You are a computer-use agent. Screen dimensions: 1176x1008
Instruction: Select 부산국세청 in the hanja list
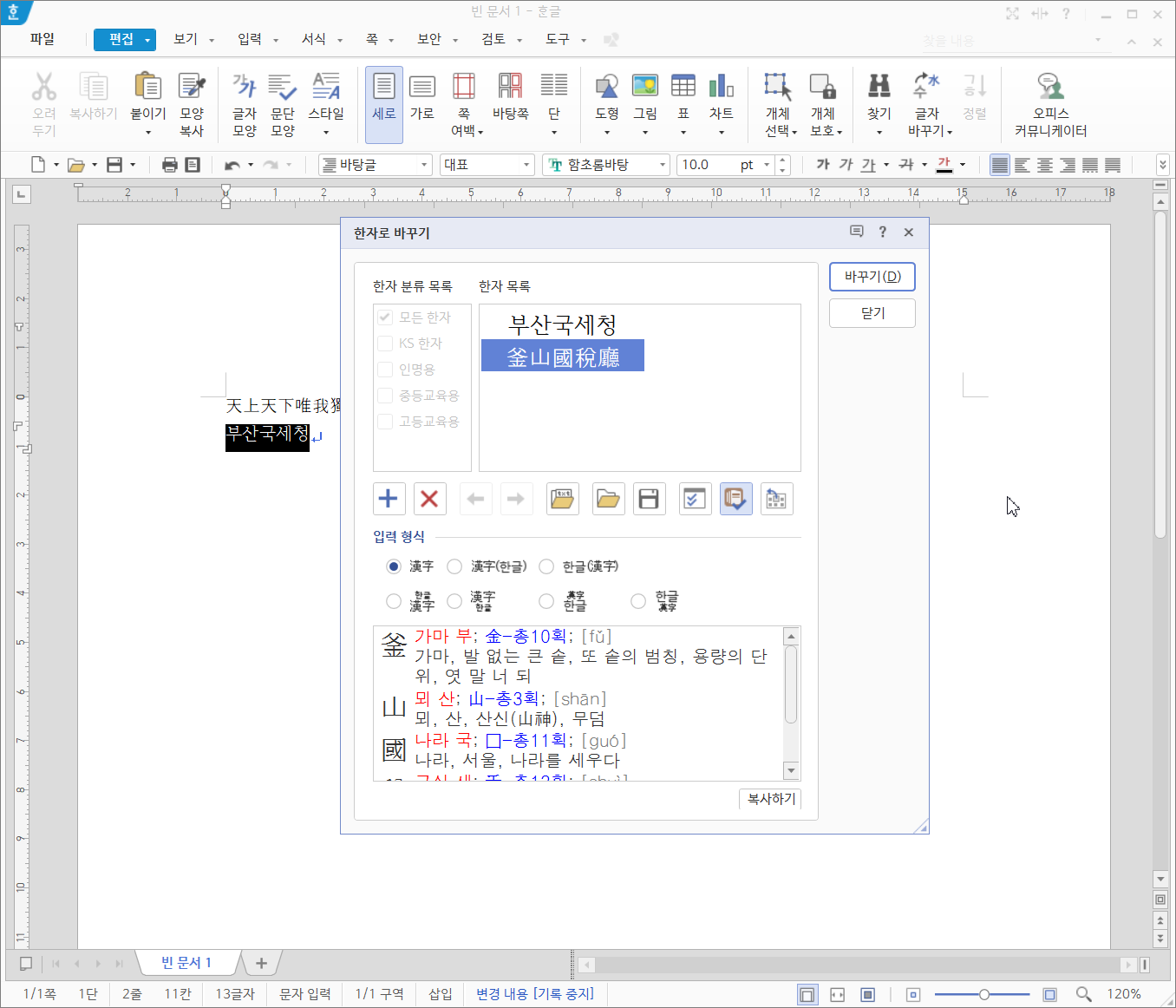tap(563, 324)
